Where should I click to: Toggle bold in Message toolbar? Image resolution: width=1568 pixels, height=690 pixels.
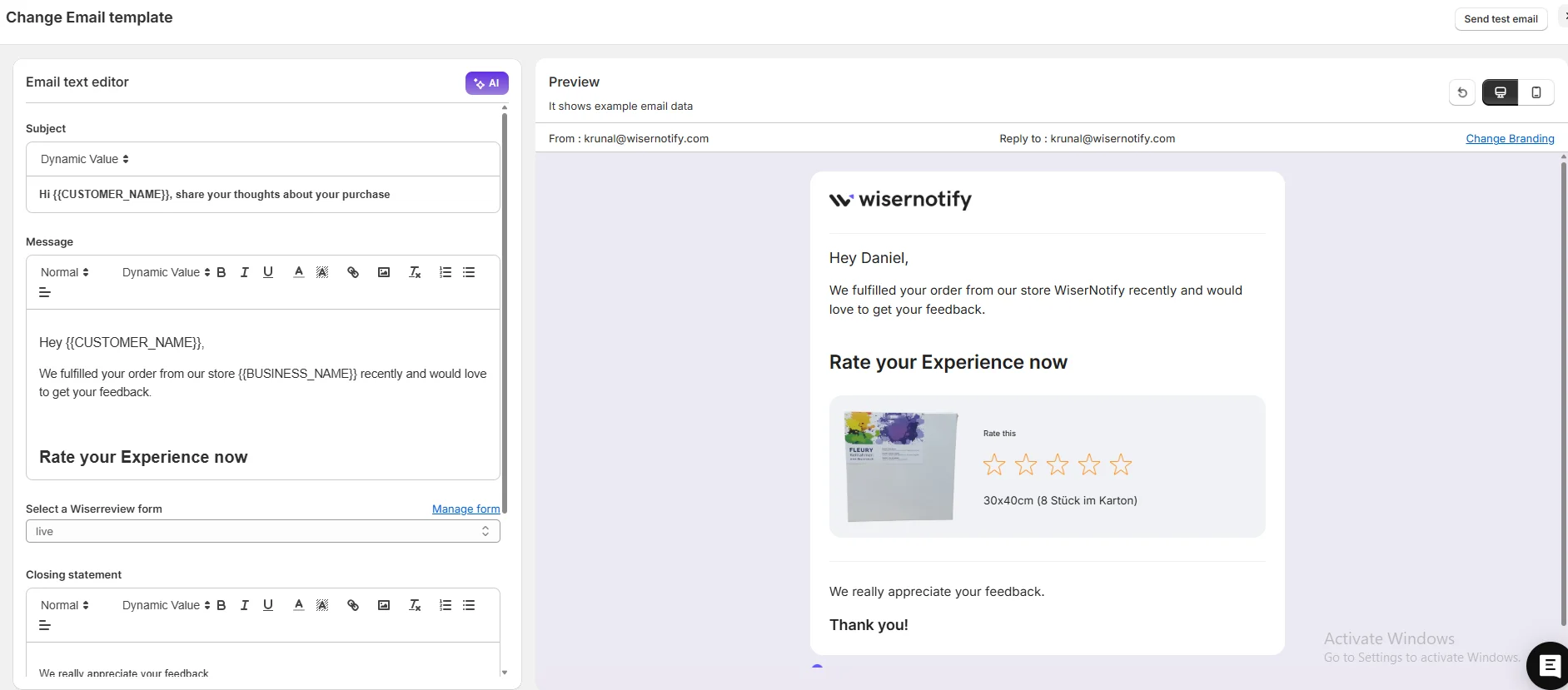pos(222,272)
